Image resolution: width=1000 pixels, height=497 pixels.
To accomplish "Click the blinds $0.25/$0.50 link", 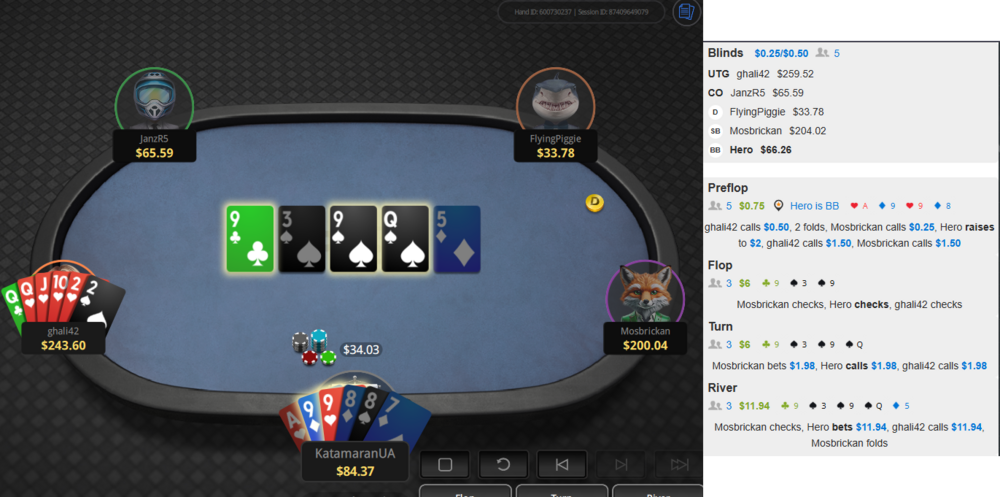I will point(781,54).
